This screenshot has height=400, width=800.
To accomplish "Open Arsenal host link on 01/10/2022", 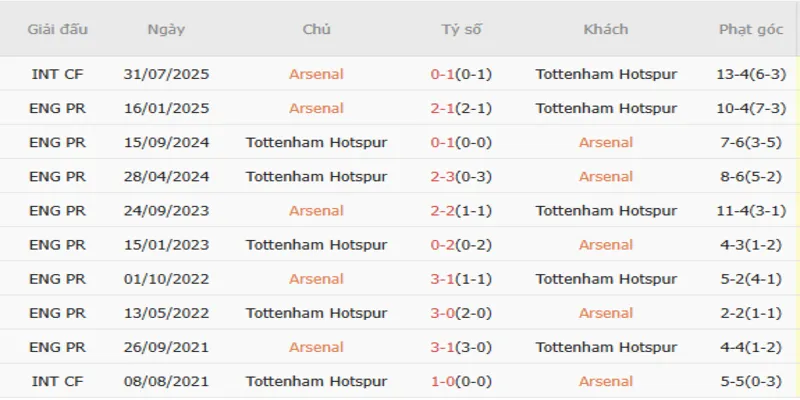I will point(316,278).
